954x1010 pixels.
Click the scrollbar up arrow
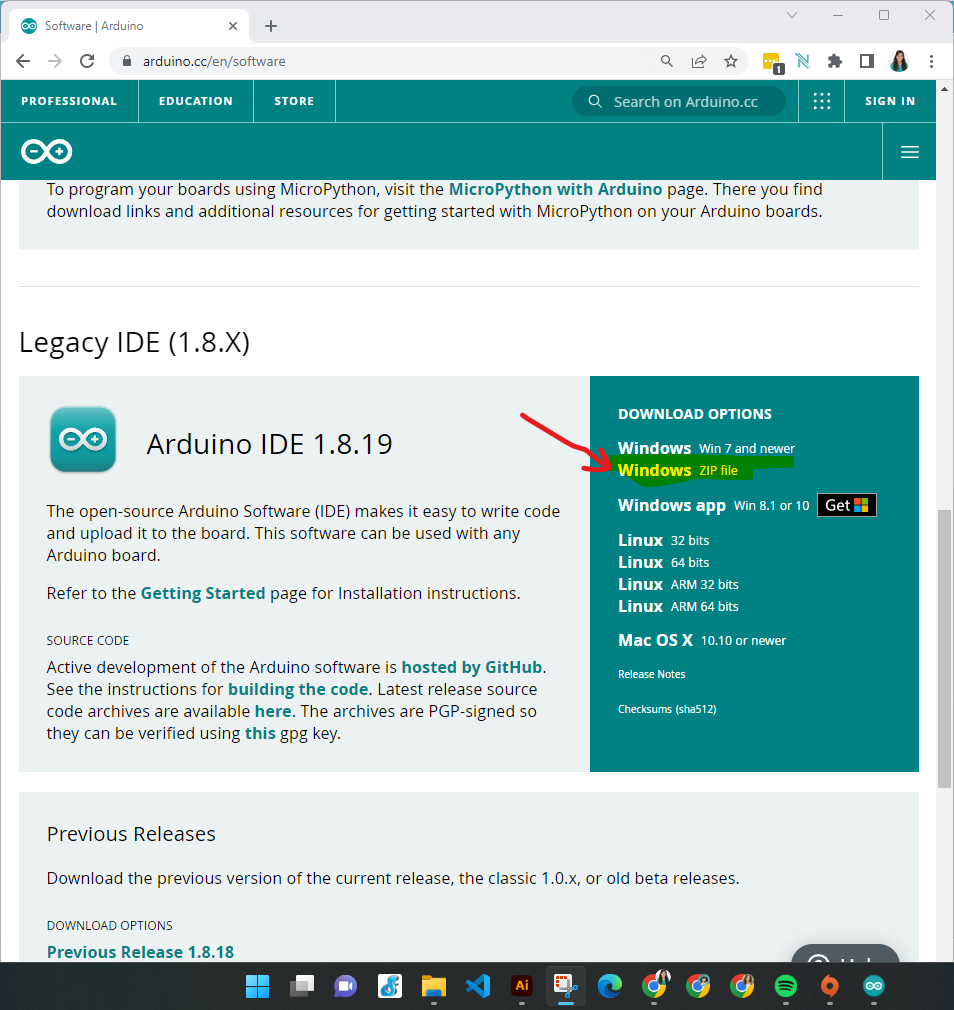pyautogui.click(x=944, y=89)
